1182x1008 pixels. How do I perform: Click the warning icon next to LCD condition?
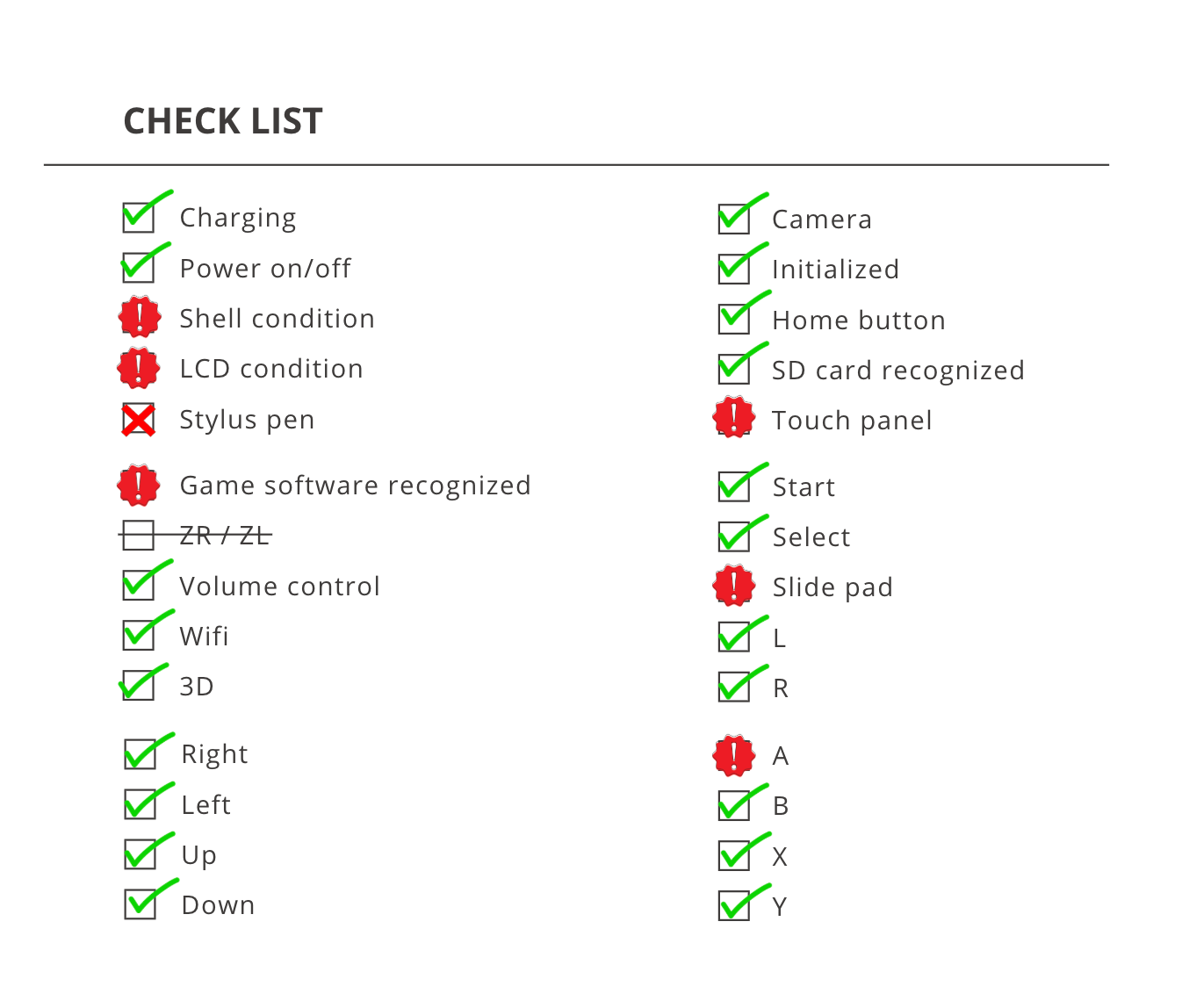click(x=139, y=368)
